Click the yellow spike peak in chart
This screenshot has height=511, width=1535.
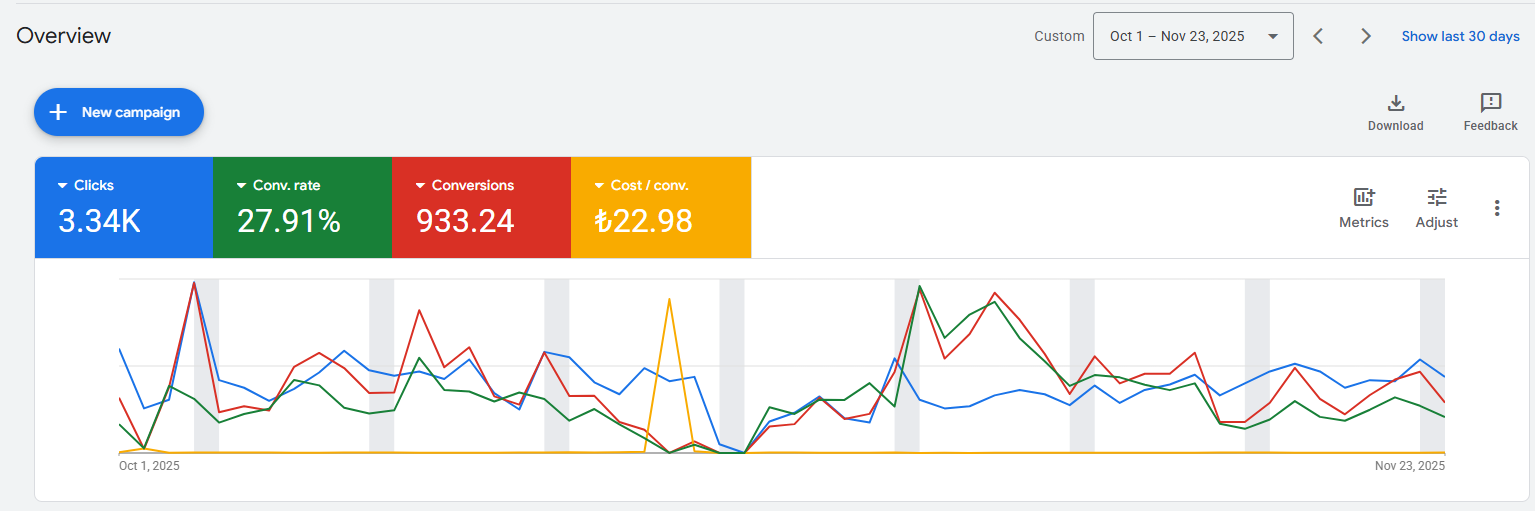coord(668,299)
